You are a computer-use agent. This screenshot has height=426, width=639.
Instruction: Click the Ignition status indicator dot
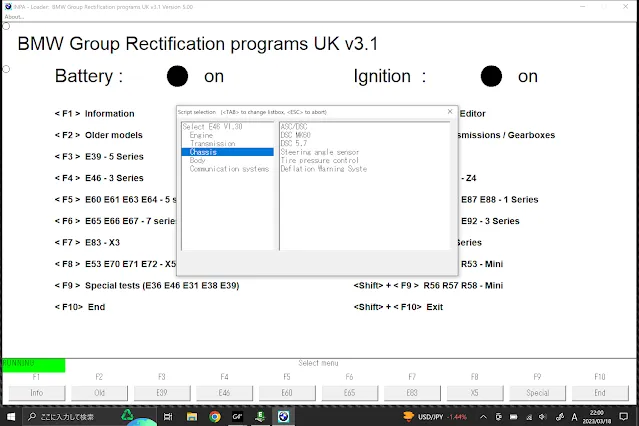pyautogui.click(x=491, y=76)
